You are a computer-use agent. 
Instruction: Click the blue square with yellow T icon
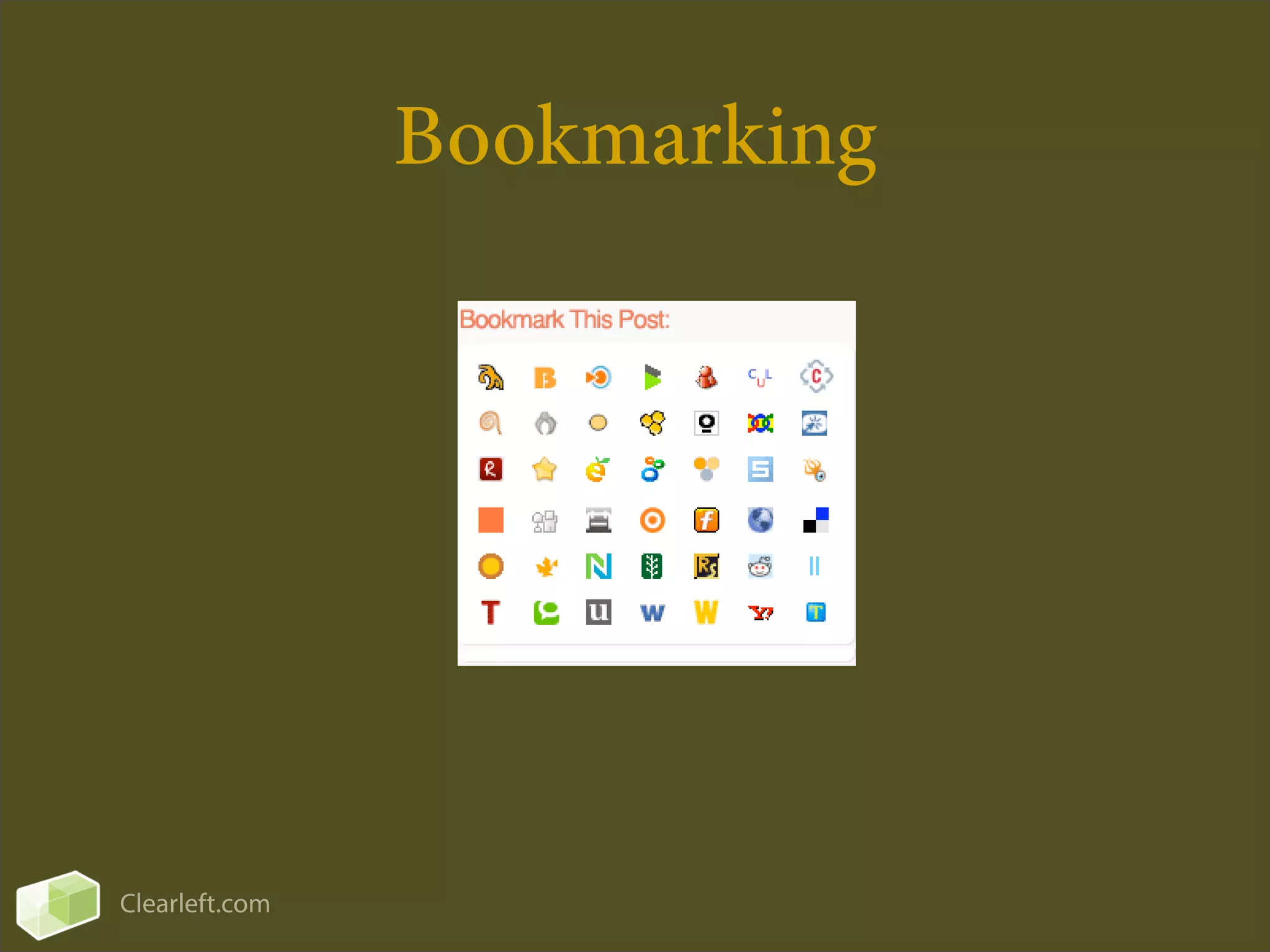tap(815, 612)
